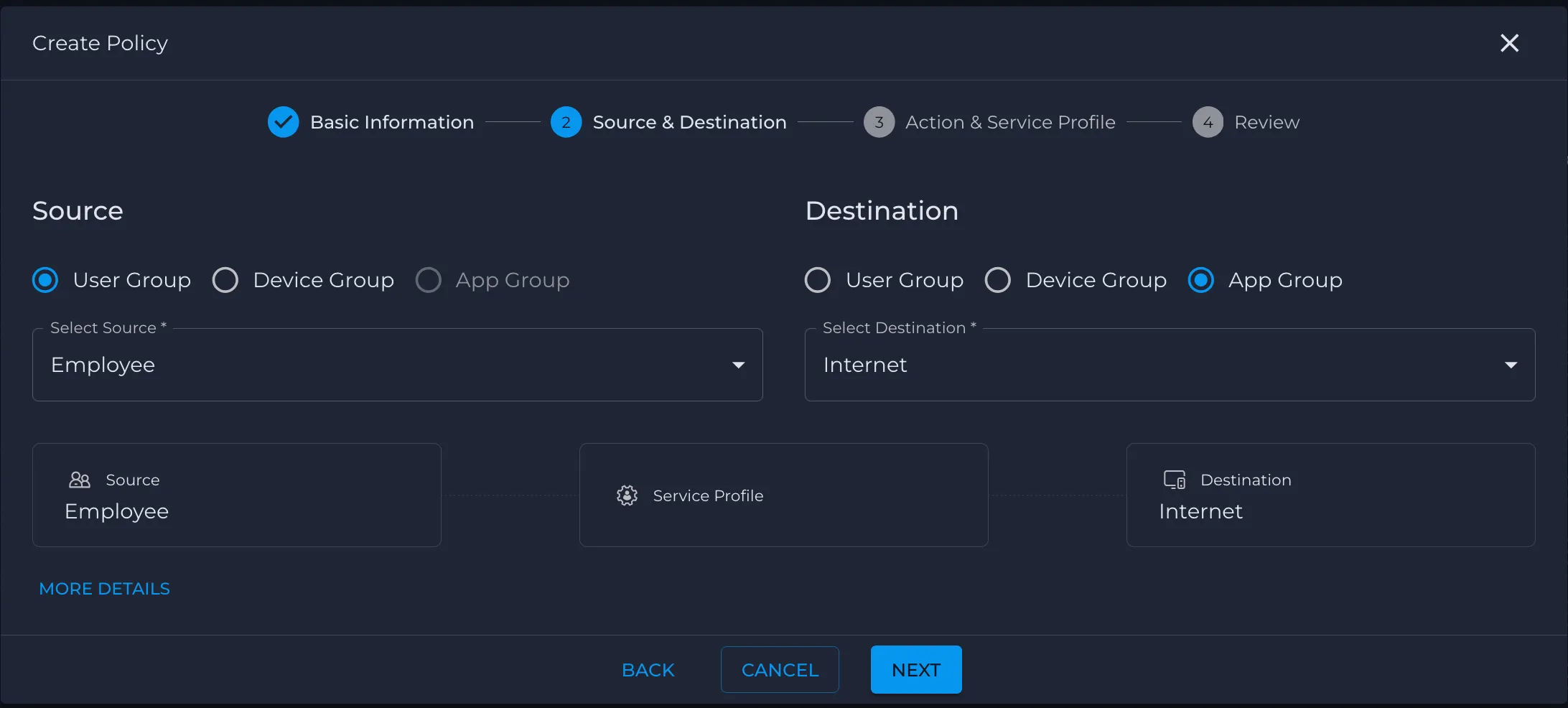
Task: Click the step 3 Action & Service Profile circle
Action: [879, 122]
